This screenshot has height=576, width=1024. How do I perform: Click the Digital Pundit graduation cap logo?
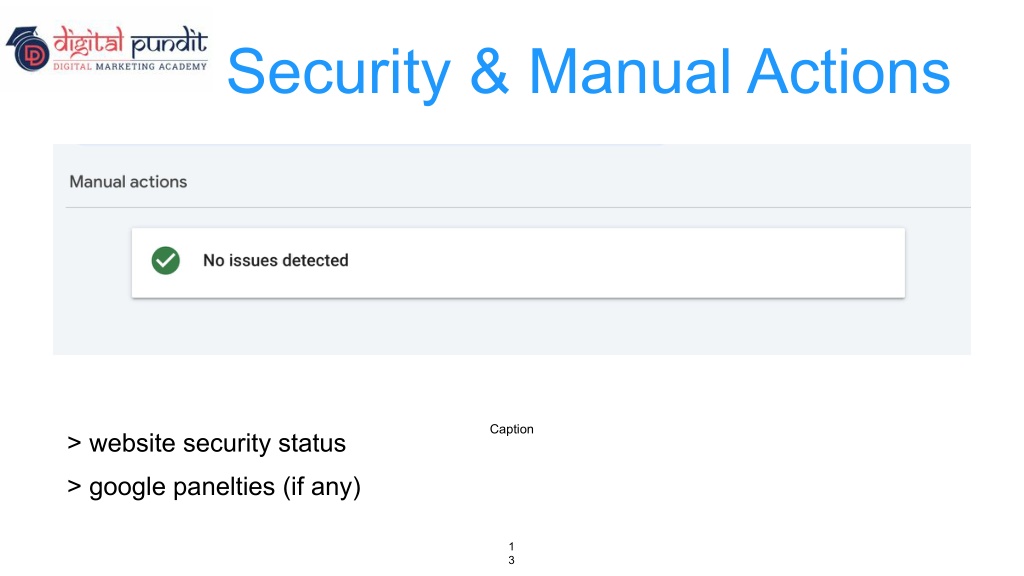click(27, 48)
